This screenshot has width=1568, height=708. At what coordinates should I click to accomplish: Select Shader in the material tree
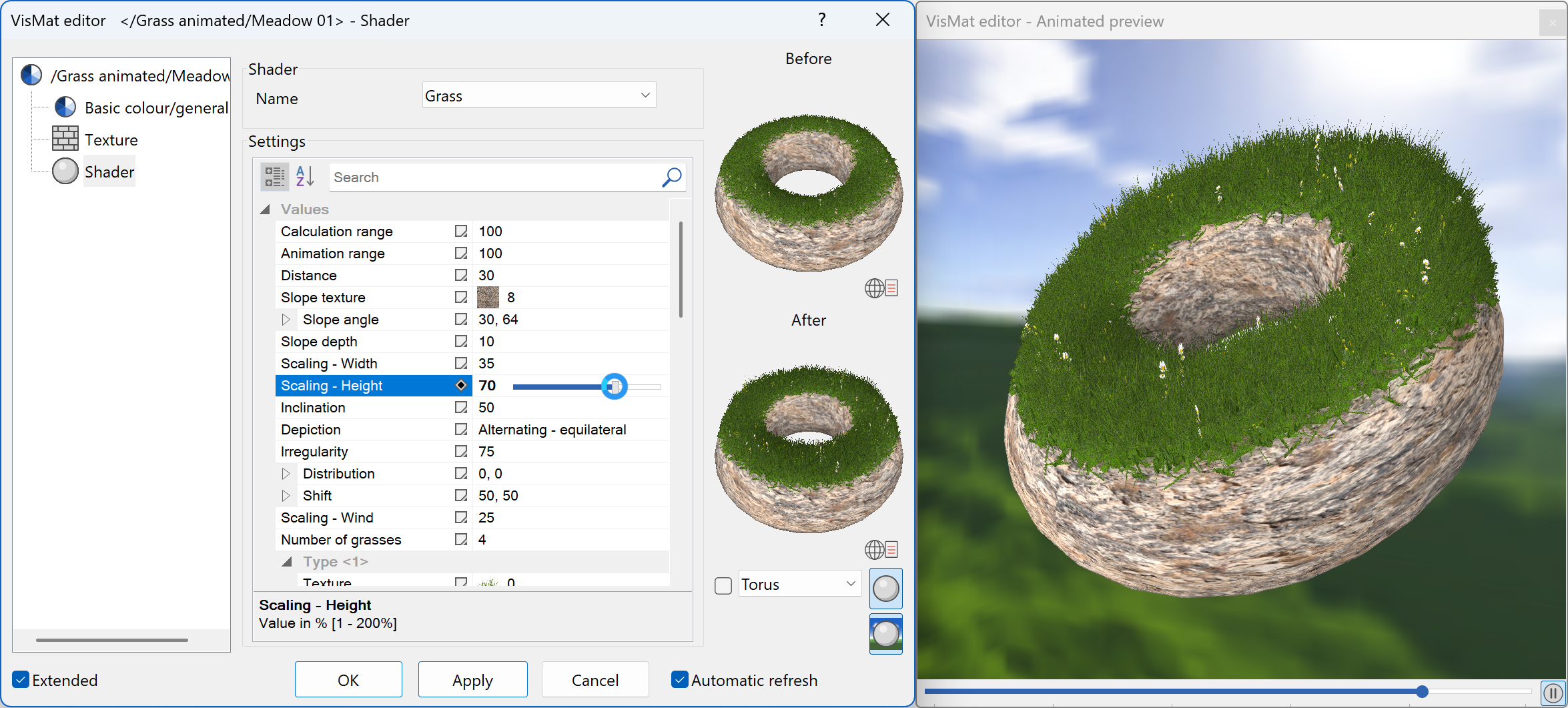click(x=108, y=171)
